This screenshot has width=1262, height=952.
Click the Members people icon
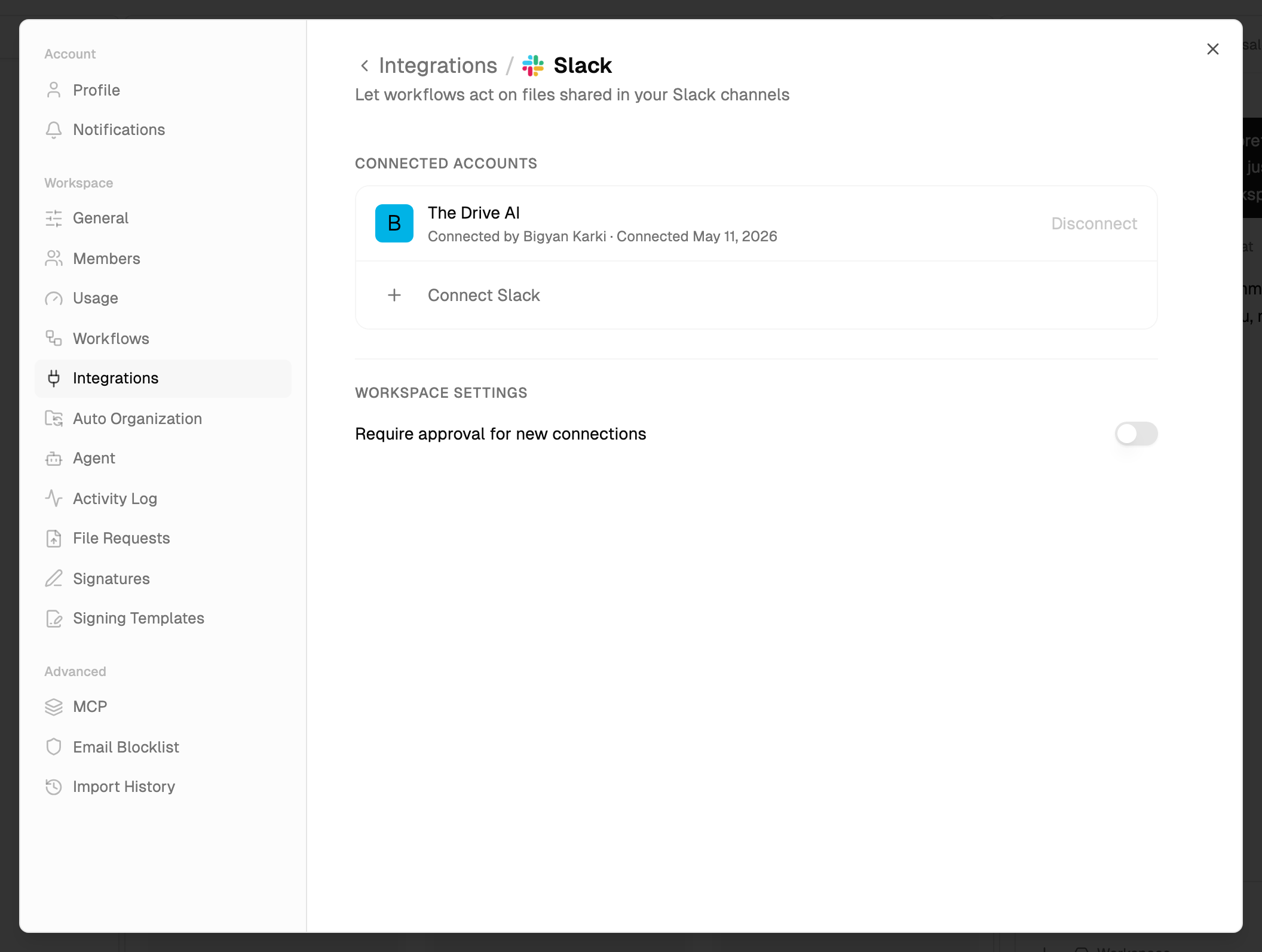point(54,259)
